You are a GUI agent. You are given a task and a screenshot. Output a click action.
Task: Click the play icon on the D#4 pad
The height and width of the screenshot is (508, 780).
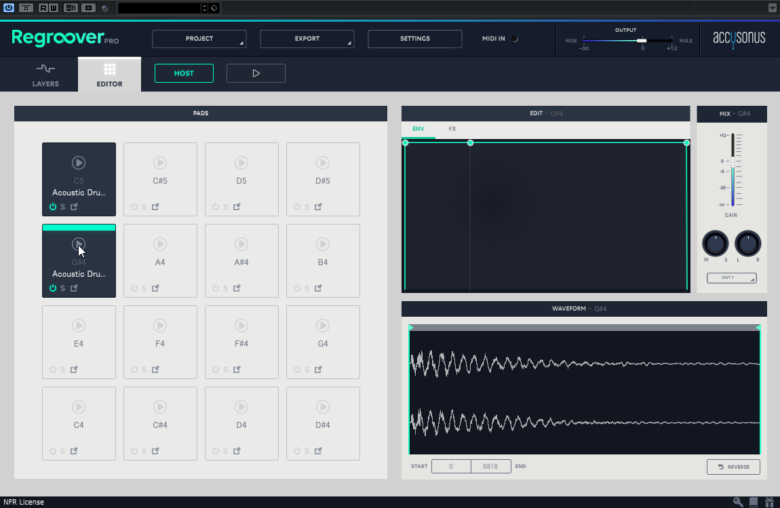click(322, 407)
